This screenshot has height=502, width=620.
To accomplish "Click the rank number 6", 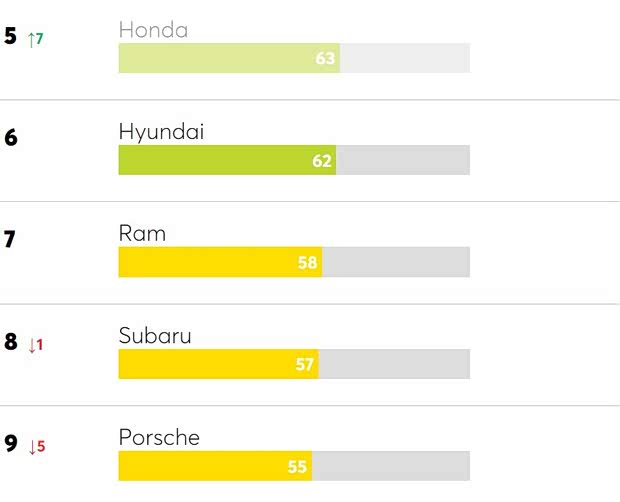I will (11, 138).
